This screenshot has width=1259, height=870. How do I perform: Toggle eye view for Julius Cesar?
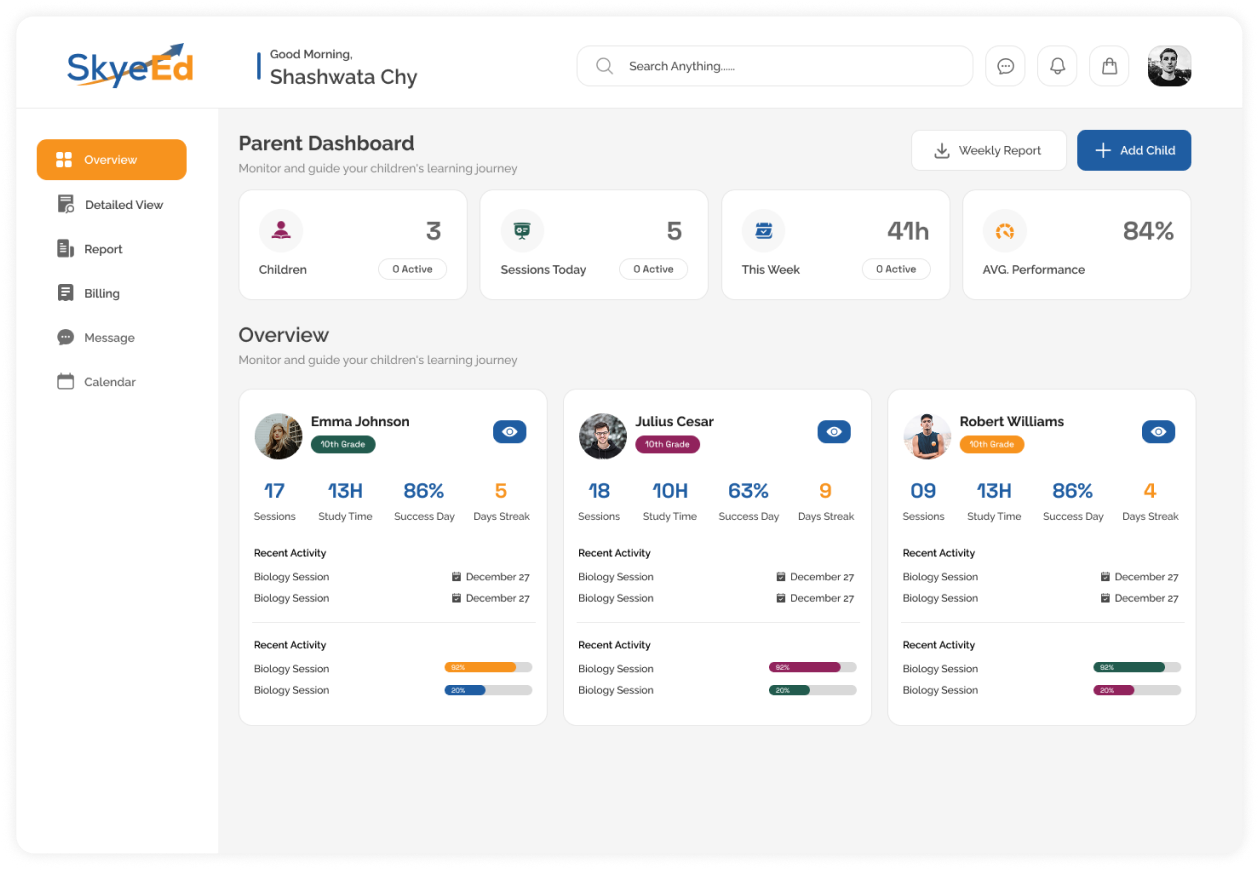pos(834,432)
